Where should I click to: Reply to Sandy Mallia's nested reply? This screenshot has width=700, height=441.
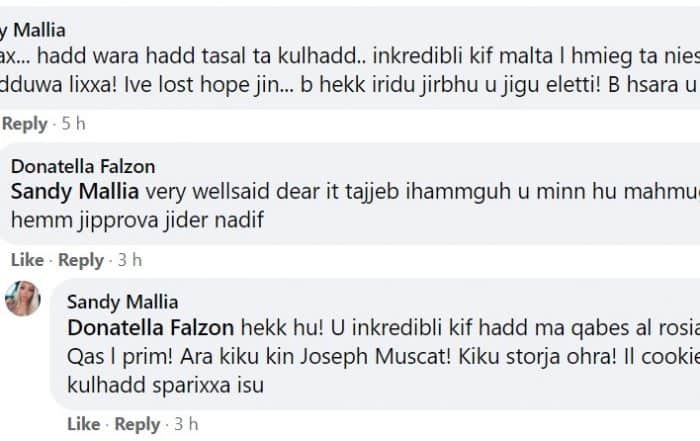(137, 424)
